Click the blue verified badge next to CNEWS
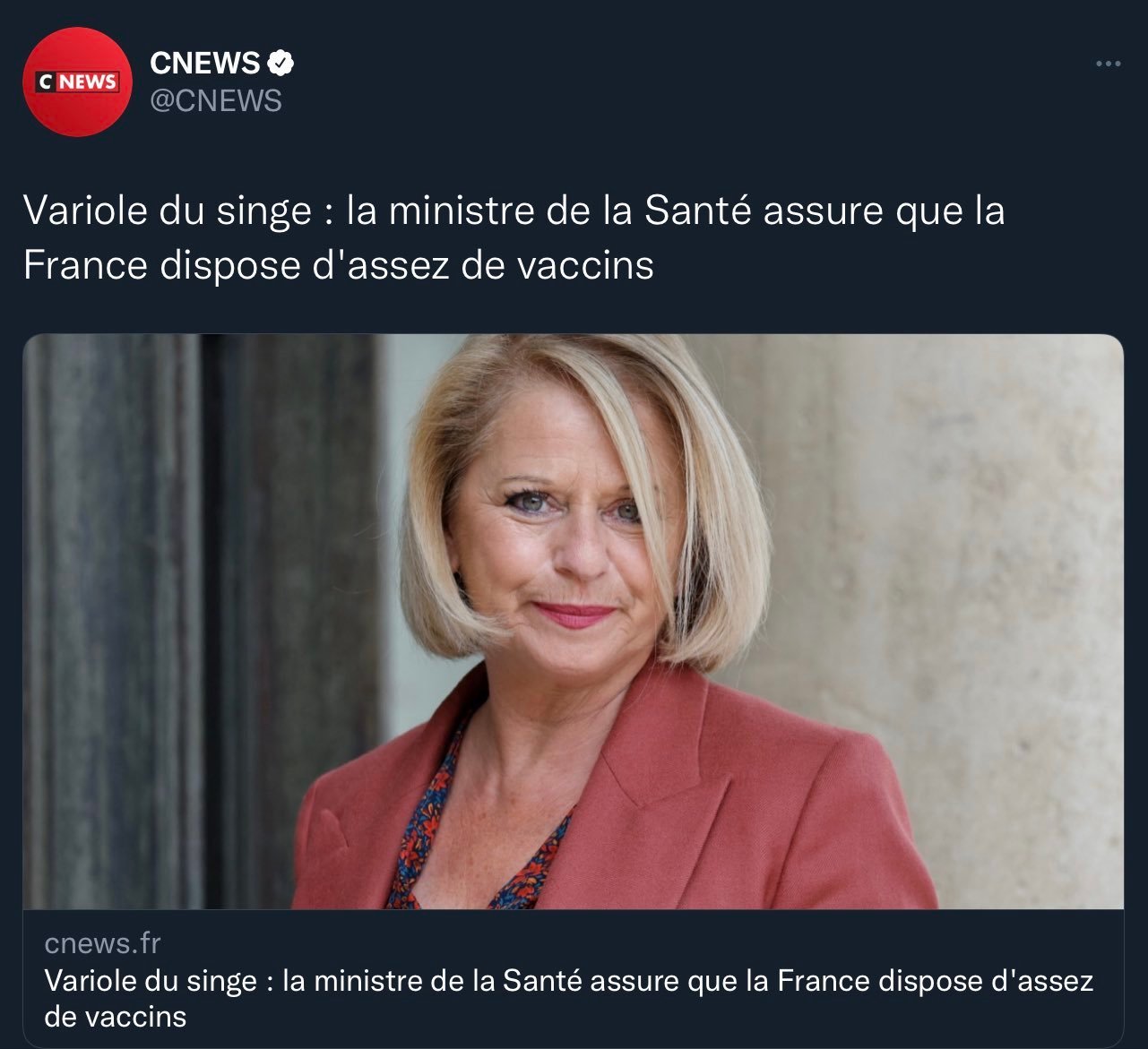This screenshot has height=1049, width=1148. 281,63
